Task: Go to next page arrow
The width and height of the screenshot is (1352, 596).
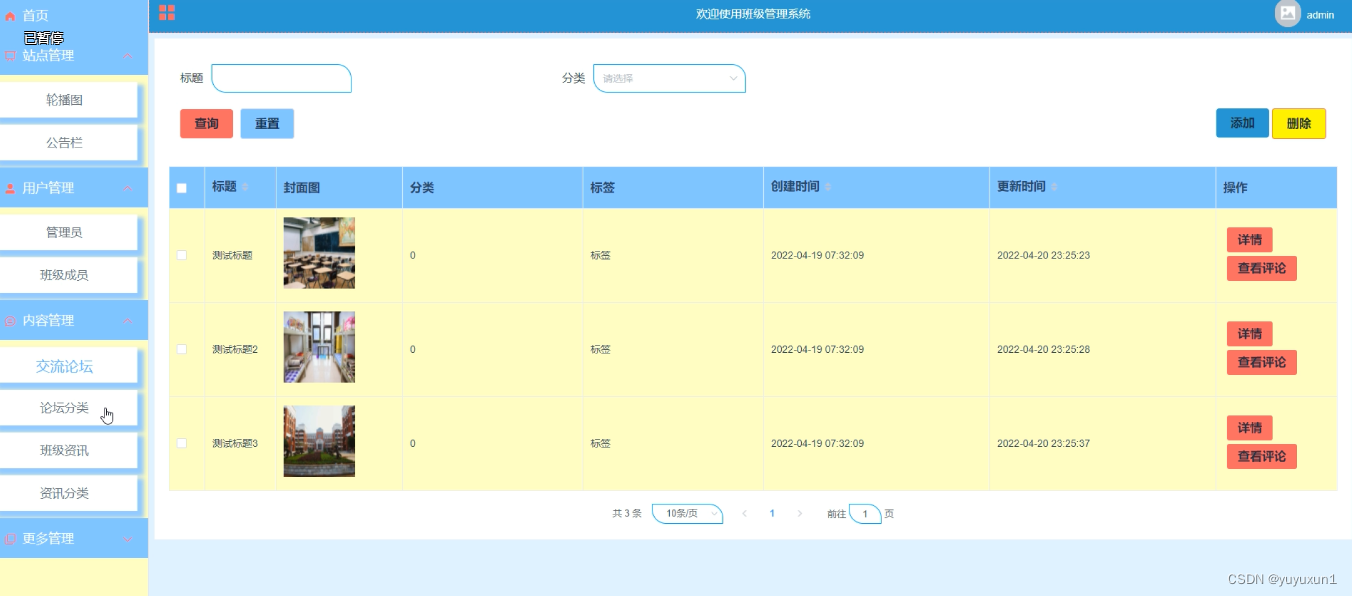Action: pyautogui.click(x=799, y=513)
